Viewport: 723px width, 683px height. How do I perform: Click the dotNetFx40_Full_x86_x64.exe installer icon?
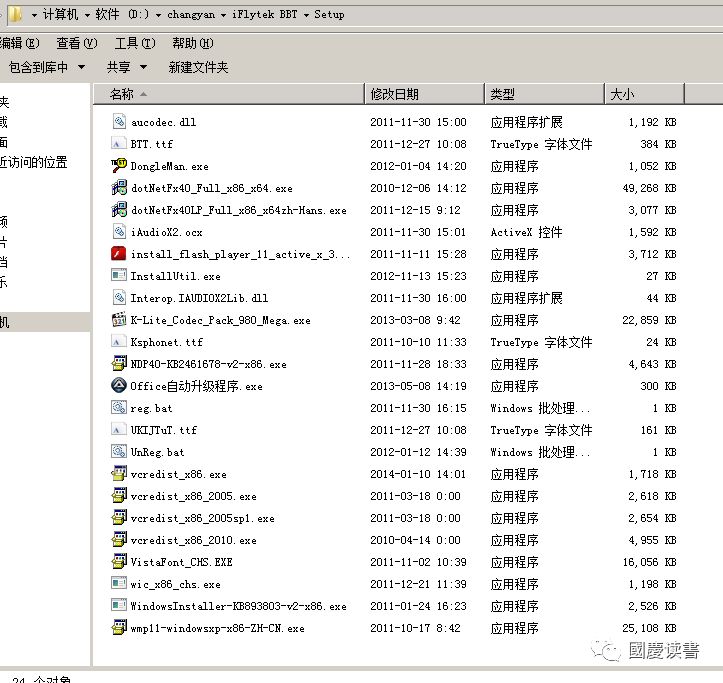(119, 188)
